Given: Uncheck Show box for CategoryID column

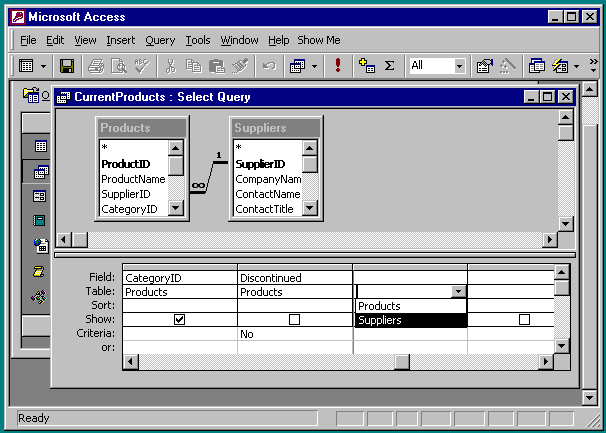Looking at the screenshot, I should pyautogui.click(x=179, y=320).
